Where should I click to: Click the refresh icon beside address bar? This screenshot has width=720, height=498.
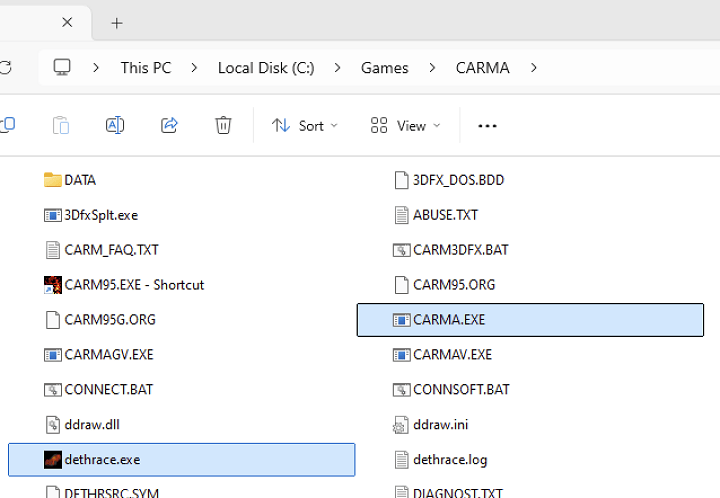coord(6,67)
